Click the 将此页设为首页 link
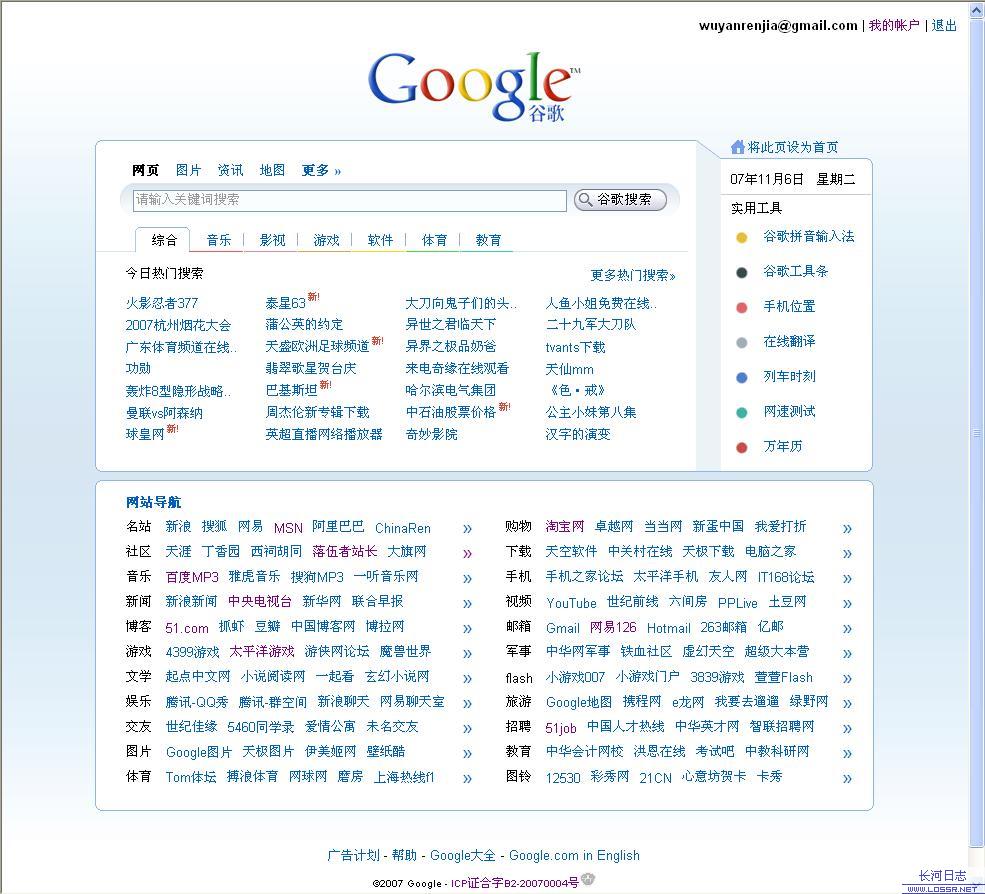 [x=793, y=148]
